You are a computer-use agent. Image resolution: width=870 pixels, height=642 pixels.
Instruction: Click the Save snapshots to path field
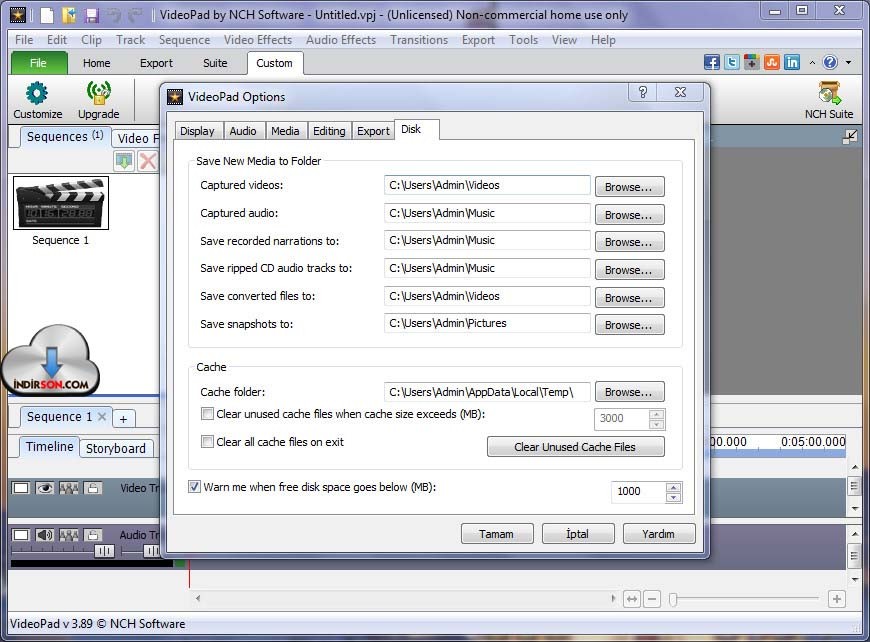click(x=487, y=323)
